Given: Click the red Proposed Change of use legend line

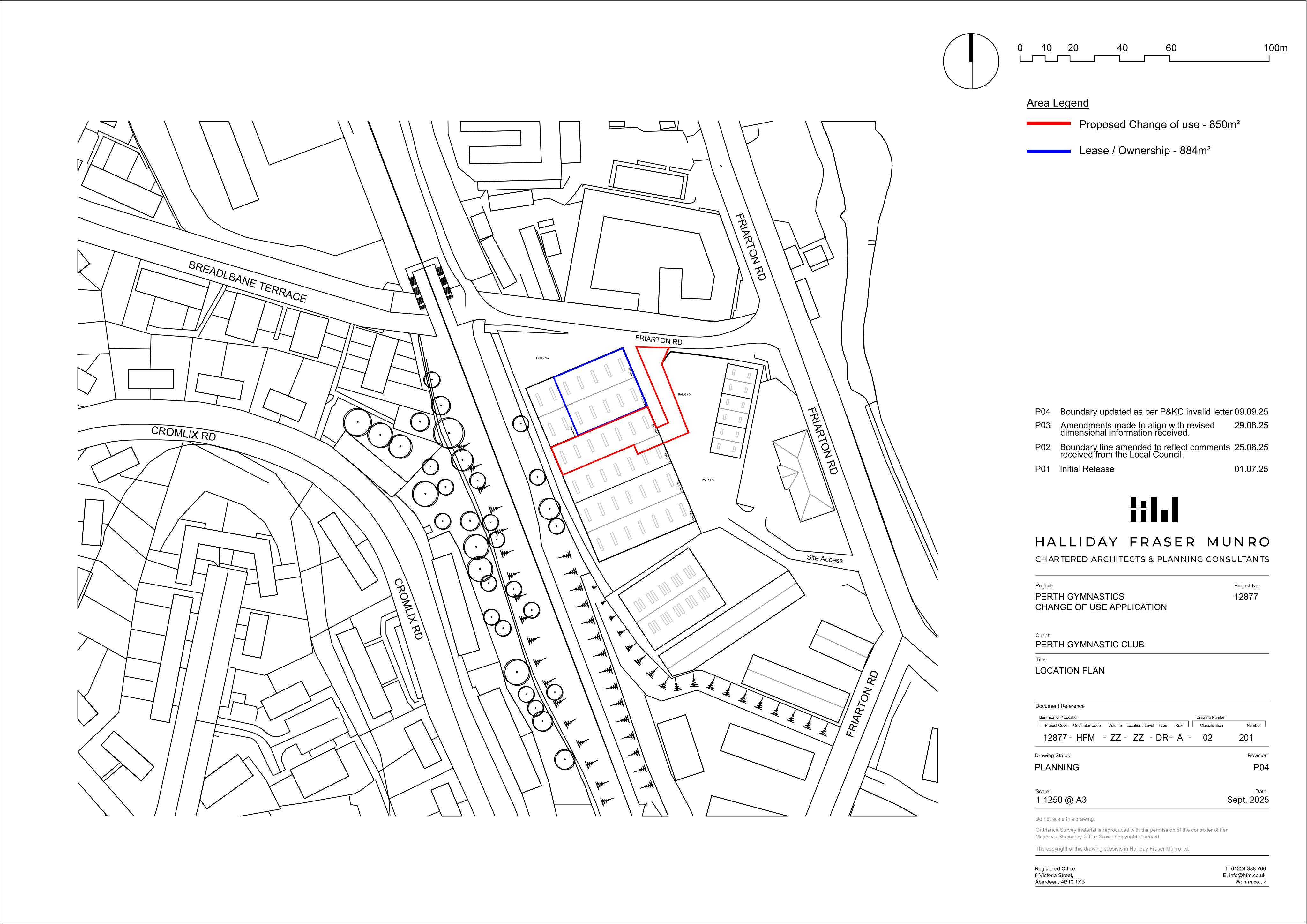Looking at the screenshot, I should (1049, 123).
